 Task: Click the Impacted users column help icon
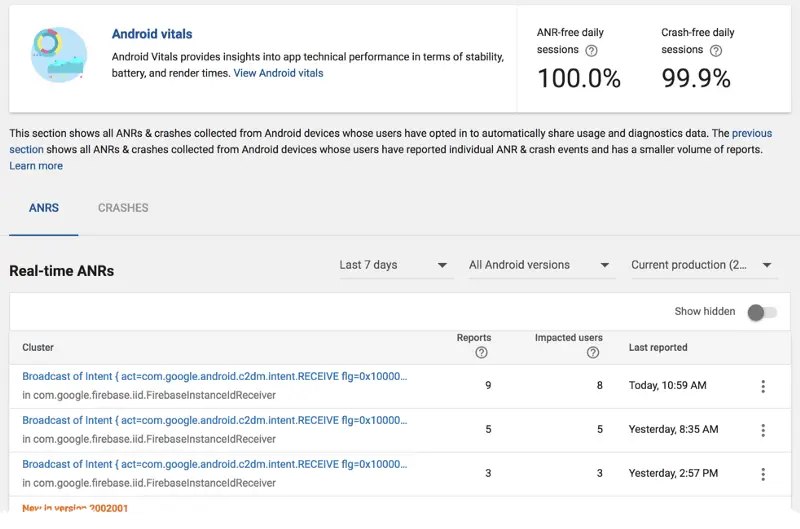click(593, 353)
